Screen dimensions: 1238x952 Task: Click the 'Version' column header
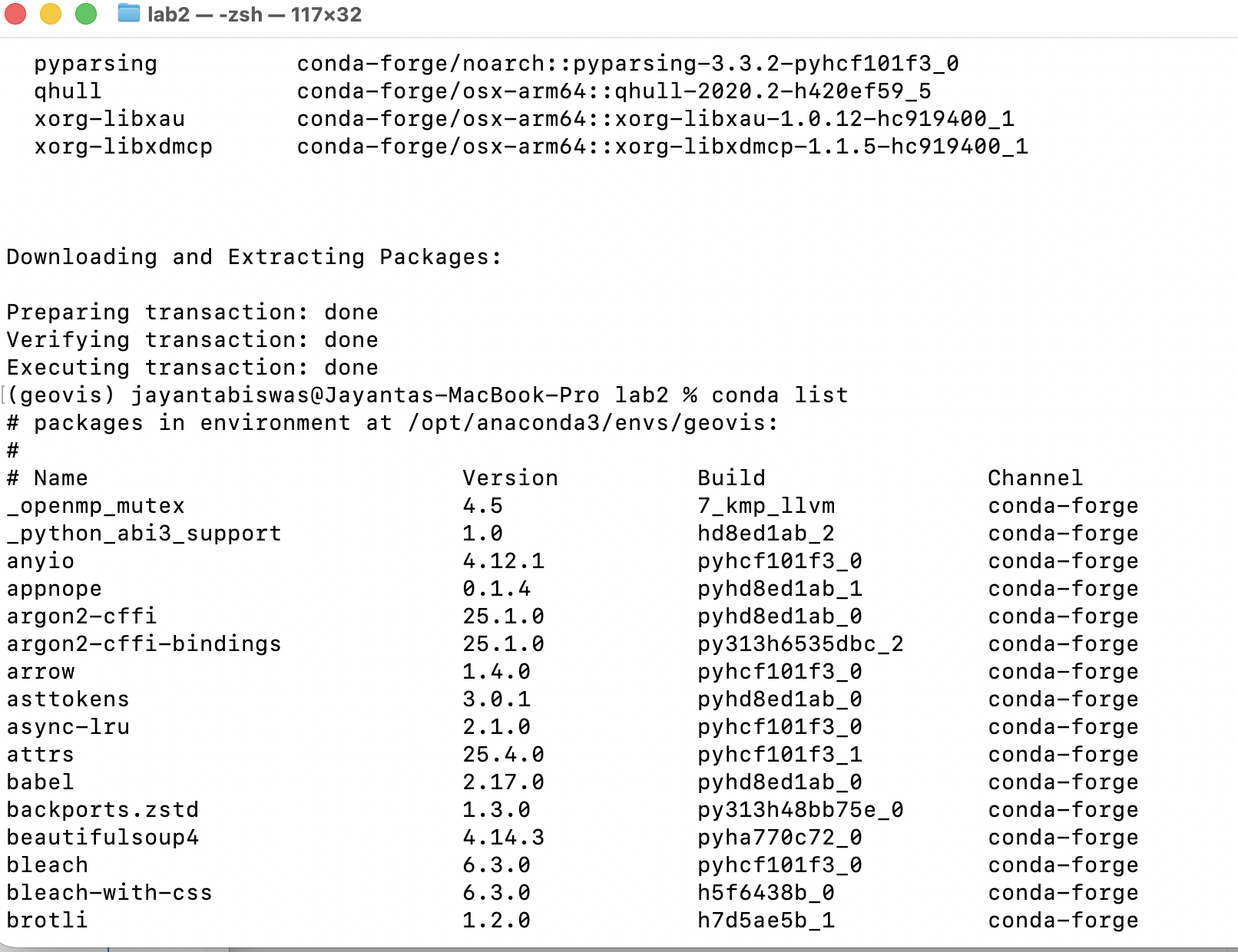coord(510,478)
